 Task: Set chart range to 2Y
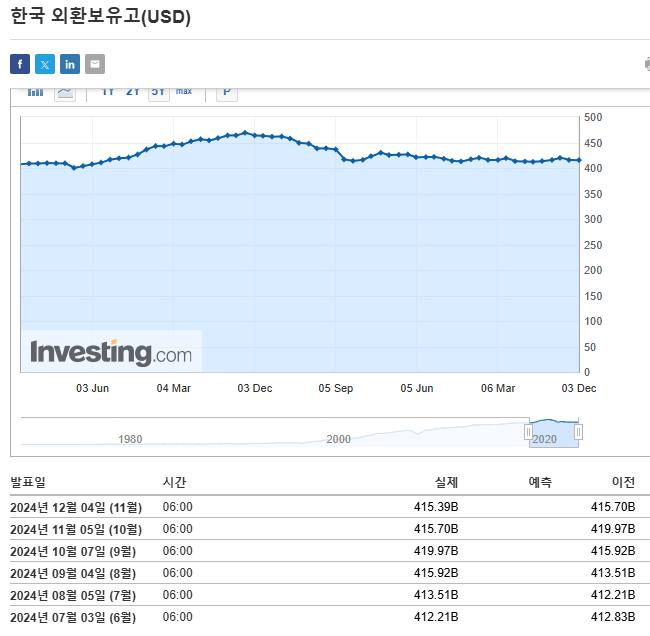[133, 92]
